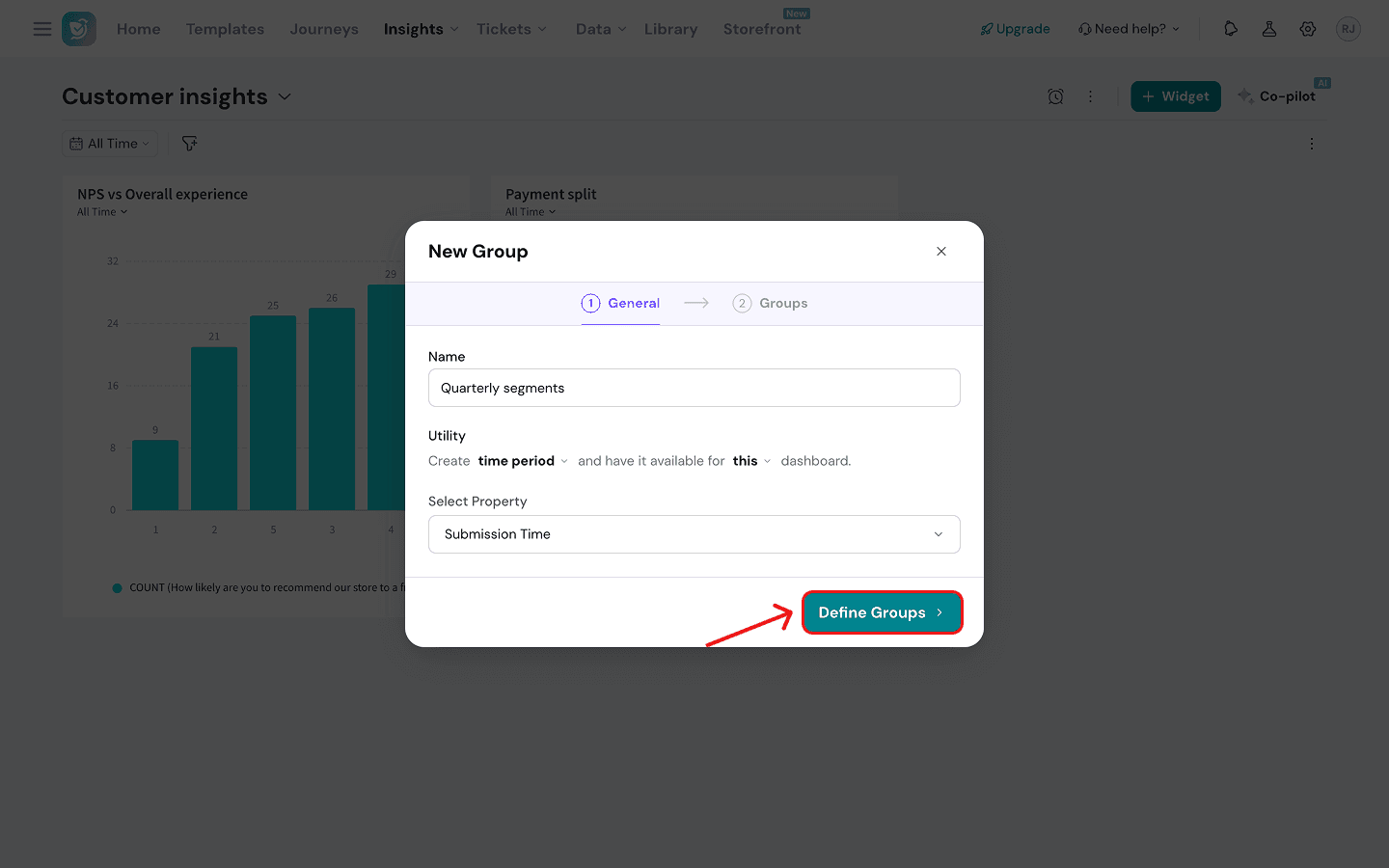Open the hamburger navigation menu
Screen dimensions: 1389x868
42,29
